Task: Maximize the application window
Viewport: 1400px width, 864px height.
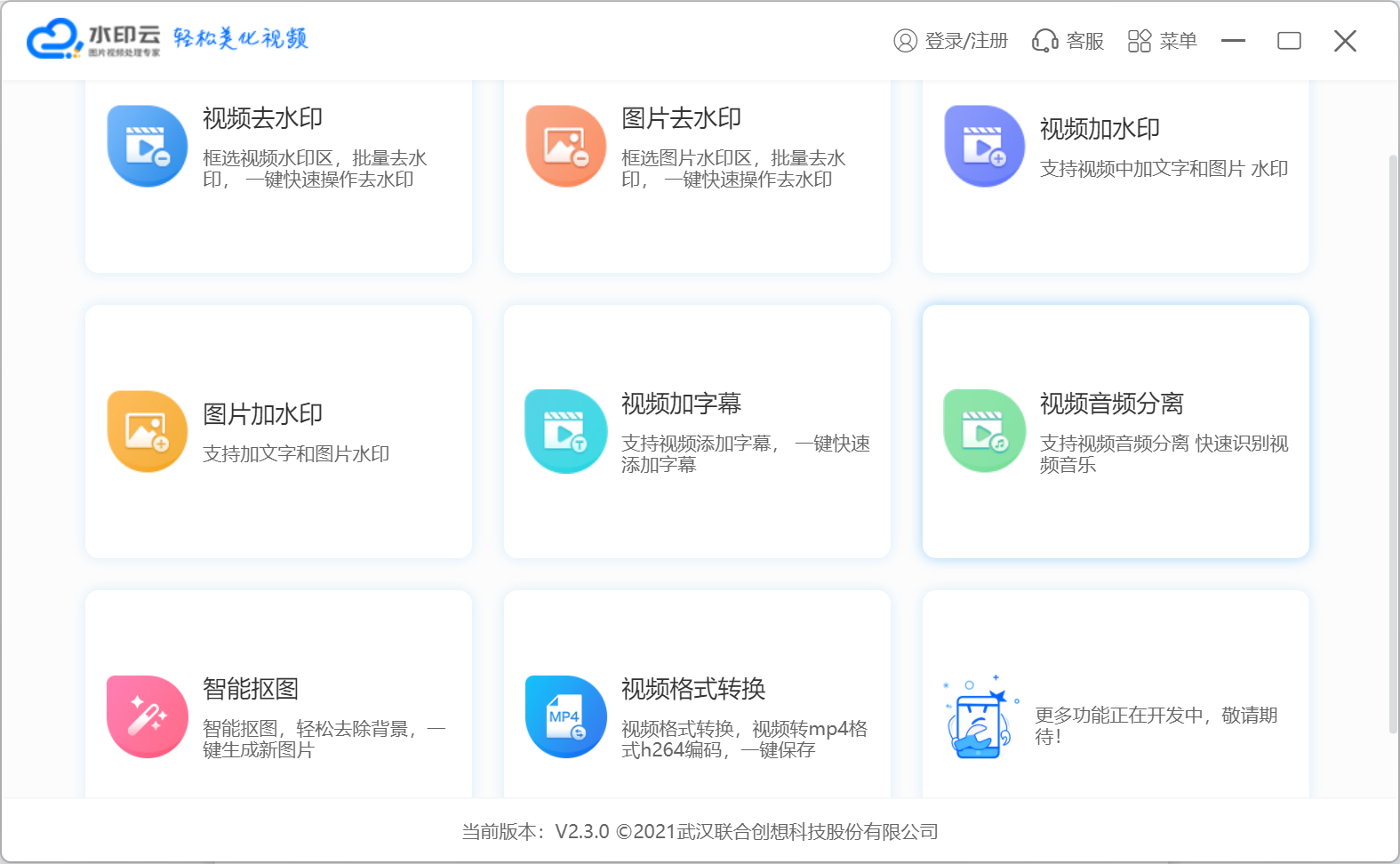Action: (x=1289, y=41)
